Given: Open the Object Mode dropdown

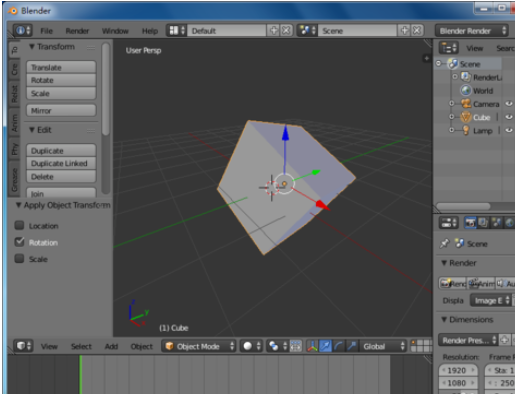Looking at the screenshot, I should pos(199,346).
